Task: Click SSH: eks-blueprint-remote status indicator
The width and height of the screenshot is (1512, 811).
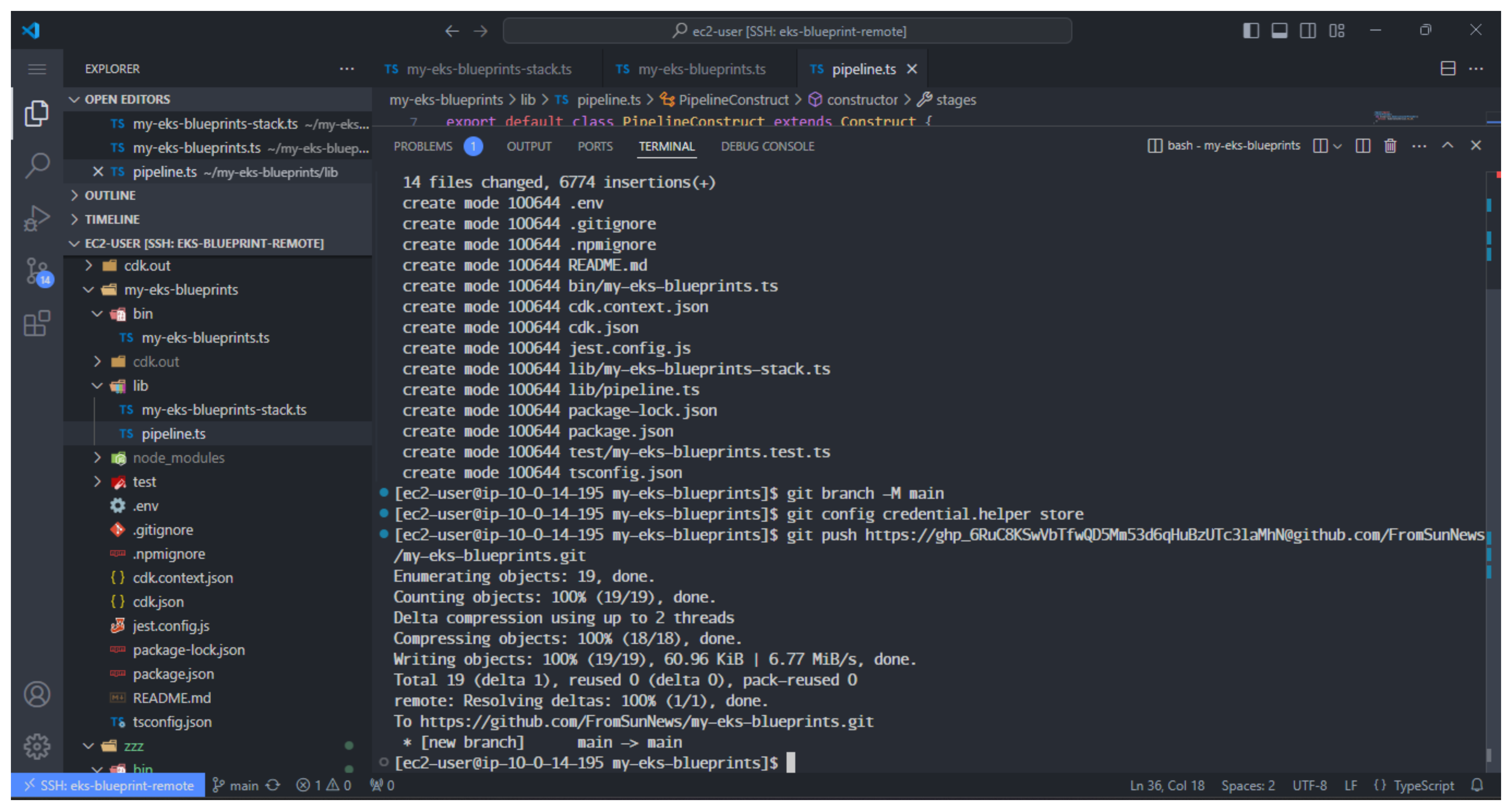Action: click(x=108, y=785)
